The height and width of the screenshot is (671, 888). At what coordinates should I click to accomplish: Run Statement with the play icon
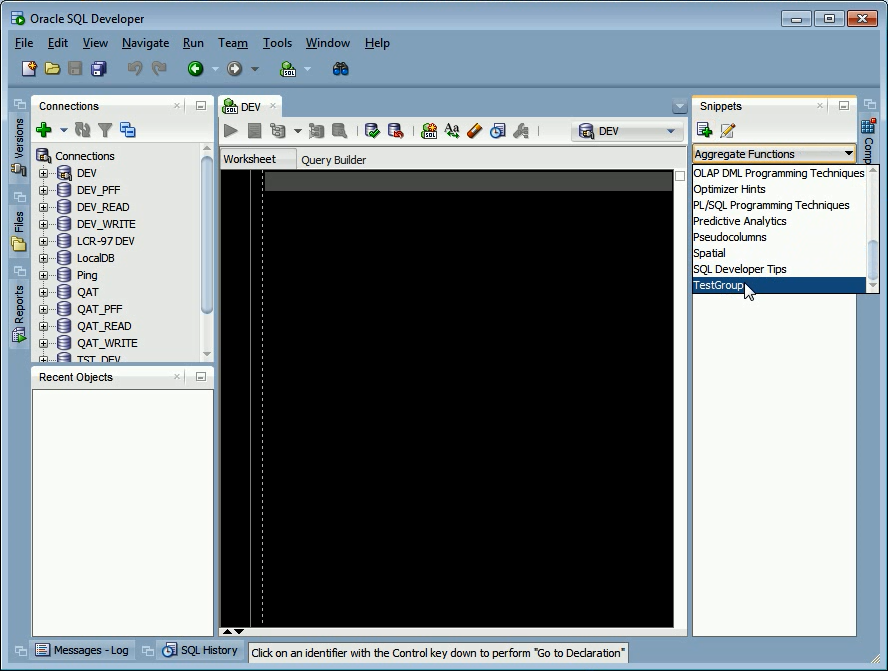tap(230, 131)
